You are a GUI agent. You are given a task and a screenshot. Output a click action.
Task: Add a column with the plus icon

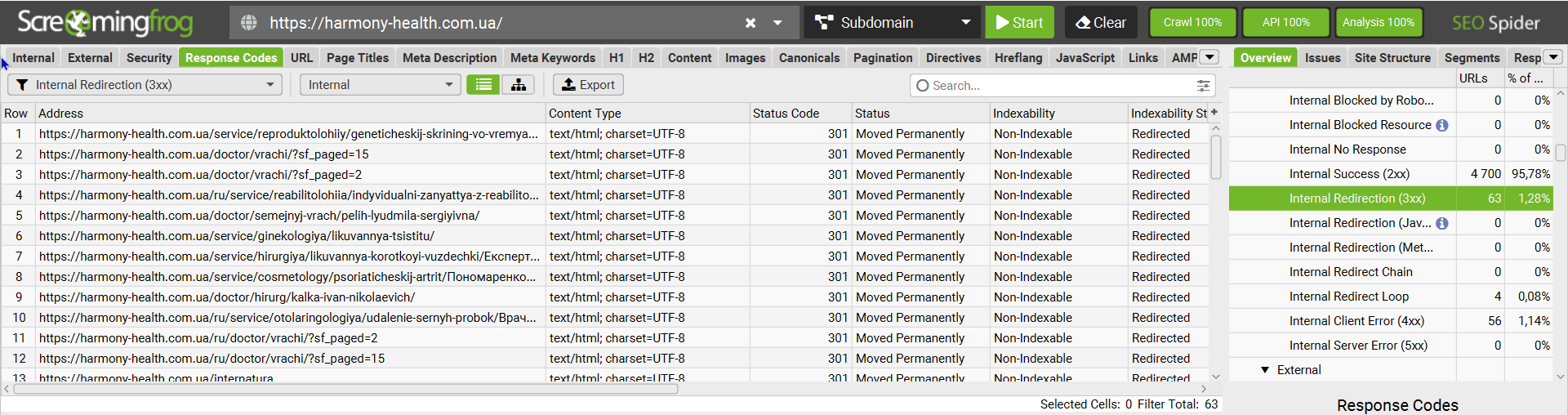(1214, 112)
